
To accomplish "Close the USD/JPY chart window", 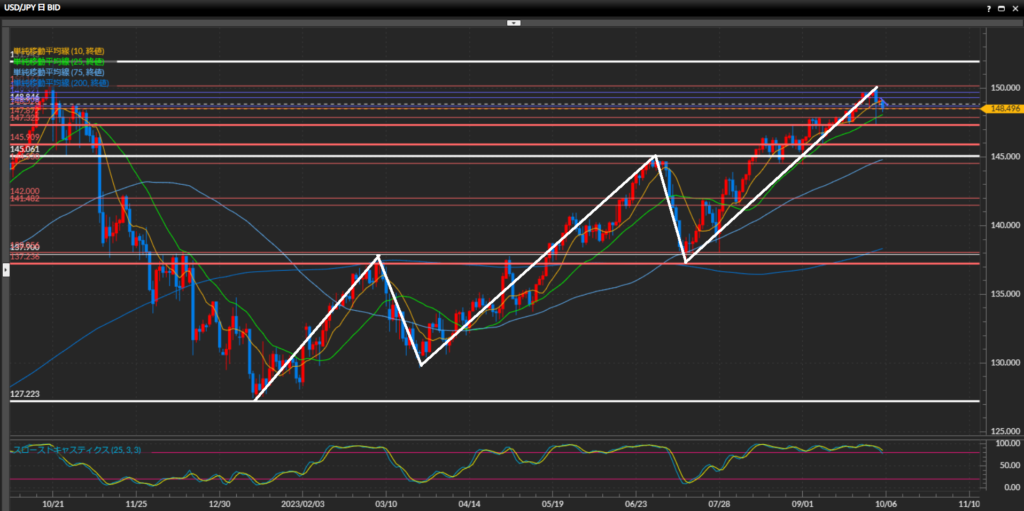I will point(1015,8).
